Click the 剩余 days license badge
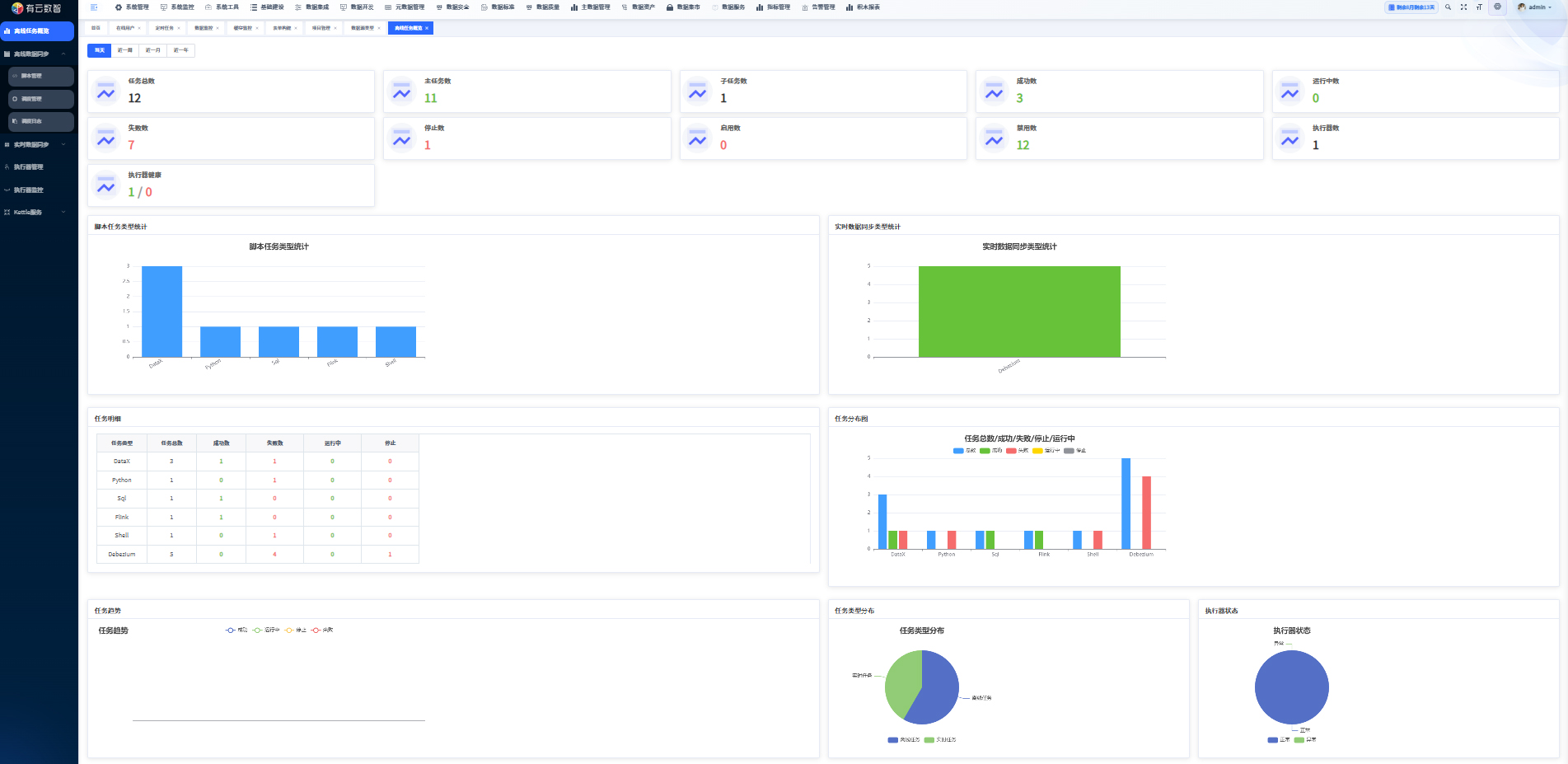 pyautogui.click(x=1411, y=7)
